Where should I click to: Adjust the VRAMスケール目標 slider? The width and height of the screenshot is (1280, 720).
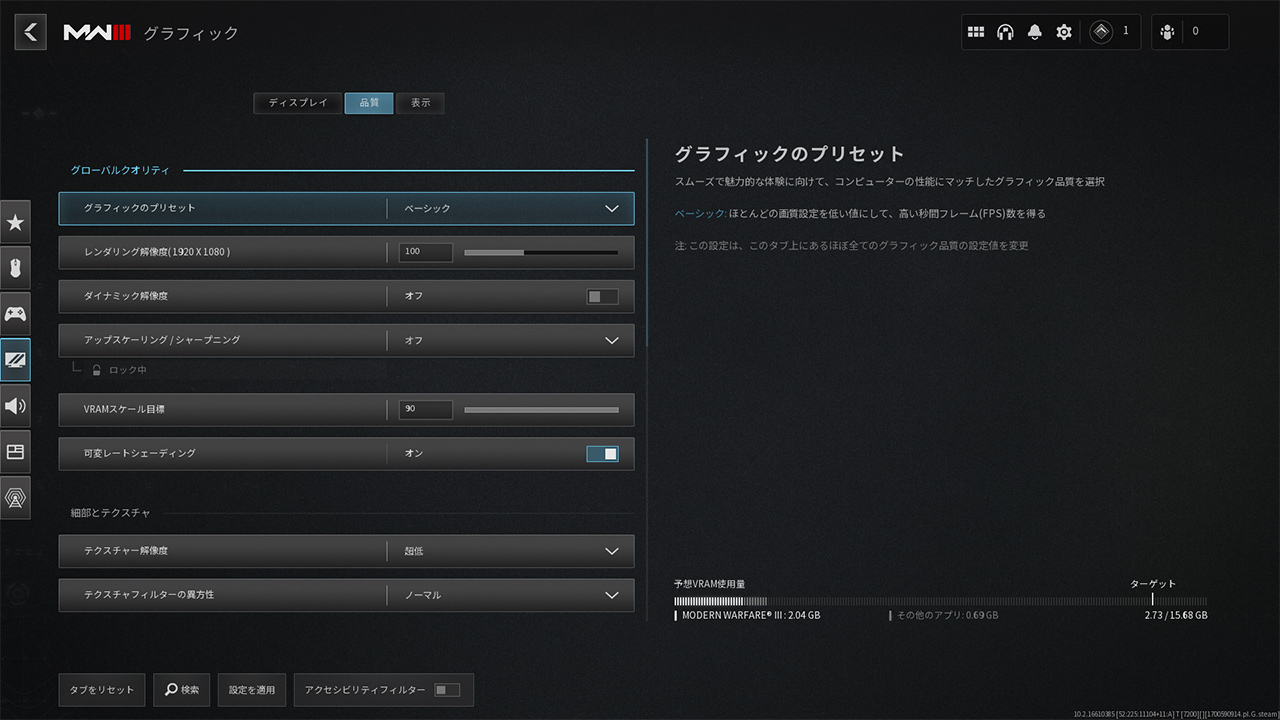pyautogui.click(x=541, y=410)
